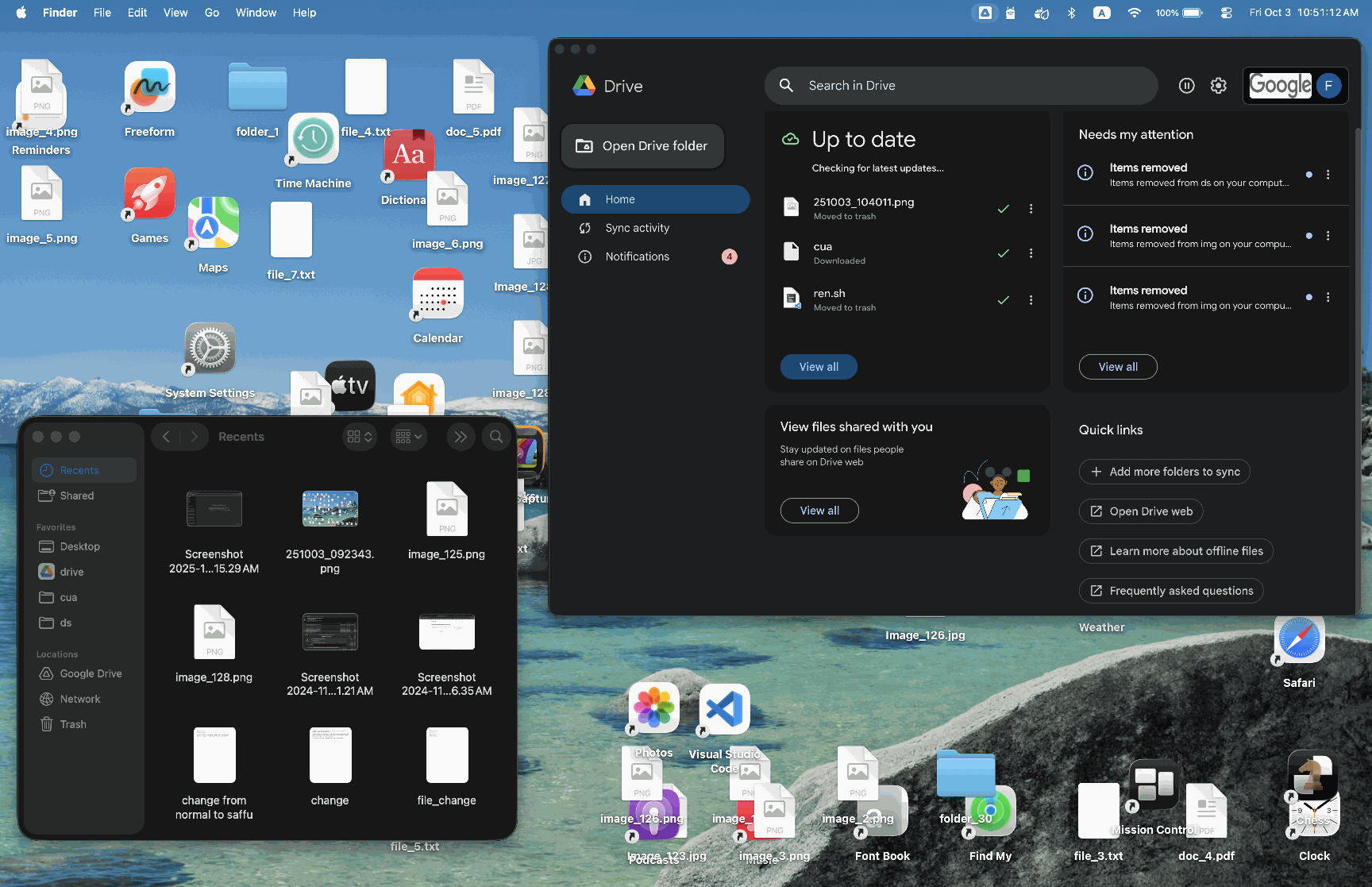This screenshot has width=1372, height=887.
Task: Click the Google account avatar
Action: 1328,86
